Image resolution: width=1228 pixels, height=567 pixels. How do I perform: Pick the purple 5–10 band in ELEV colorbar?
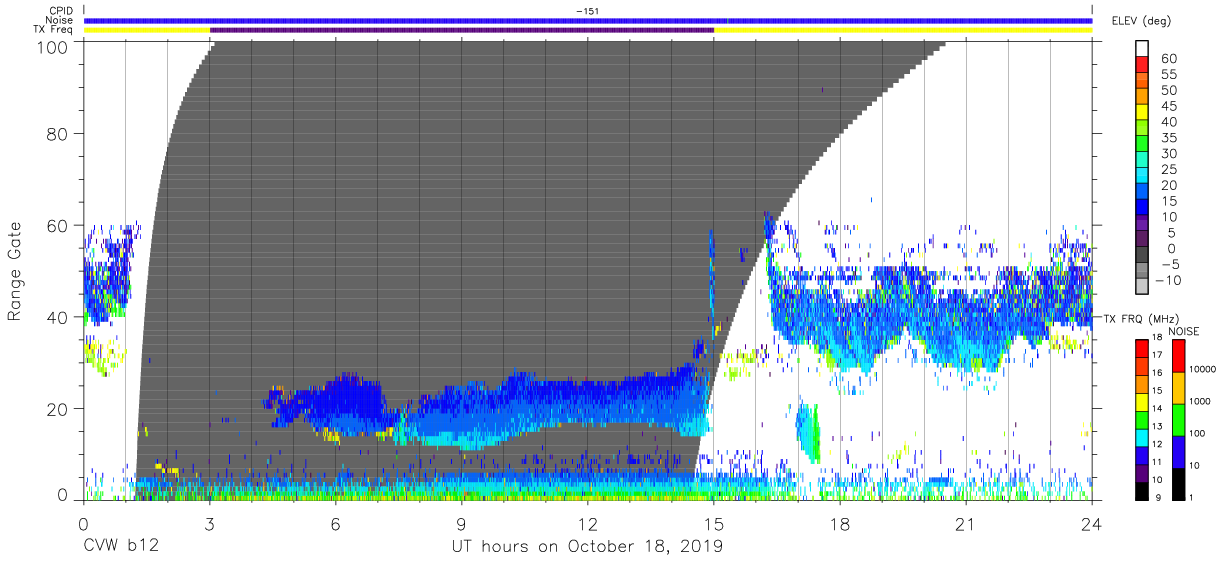[1142, 225]
